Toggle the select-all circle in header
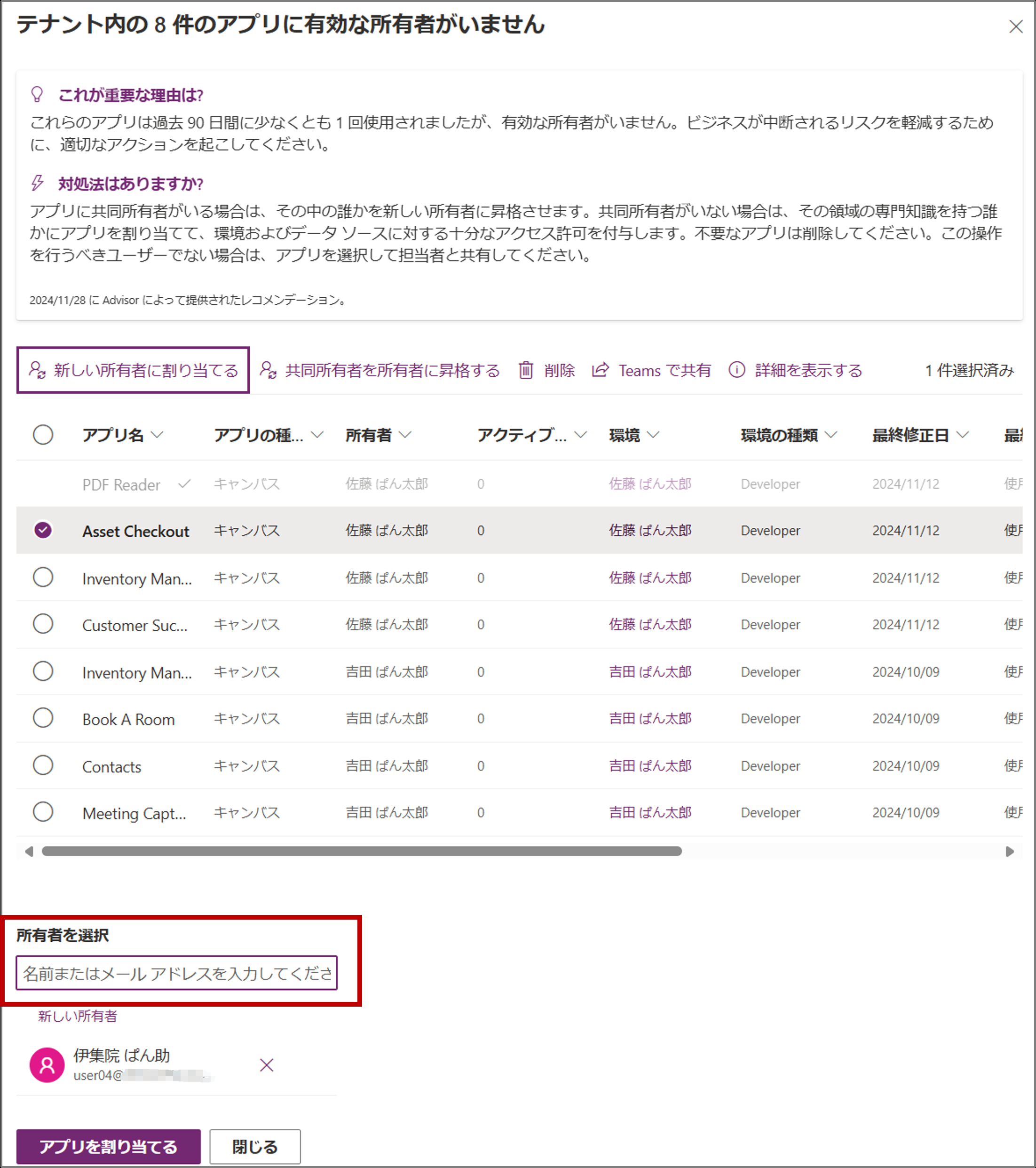The image size is (1036, 1168). [43, 435]
